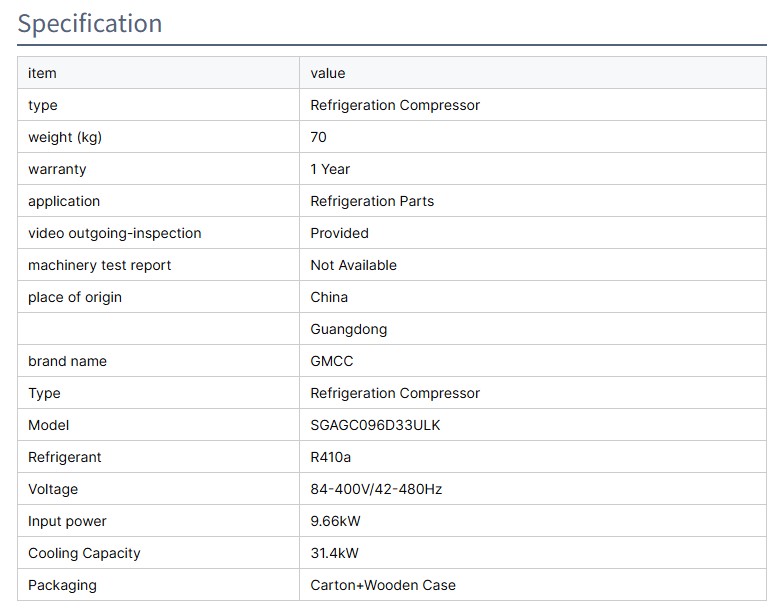Click the 'place of origin' label
Screen dimensions: 781x611
click(75, 297)
